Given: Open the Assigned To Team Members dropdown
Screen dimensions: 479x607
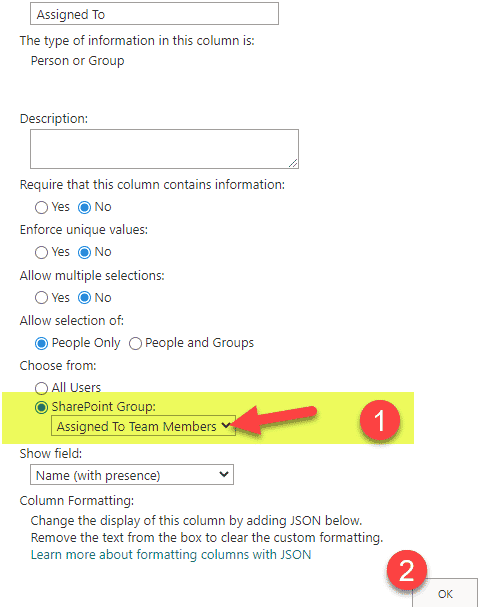Looking at the screenshot, I should tap(143, 426).
